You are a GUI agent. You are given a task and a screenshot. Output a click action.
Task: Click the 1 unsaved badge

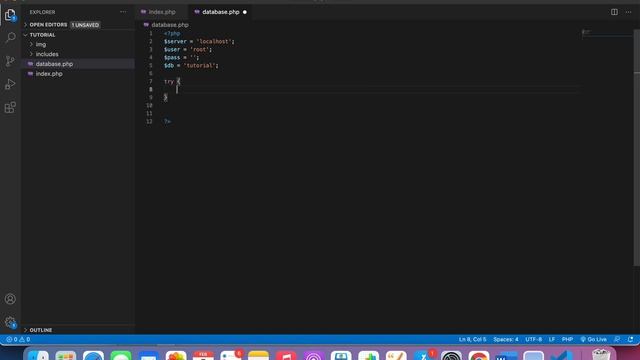85,25
